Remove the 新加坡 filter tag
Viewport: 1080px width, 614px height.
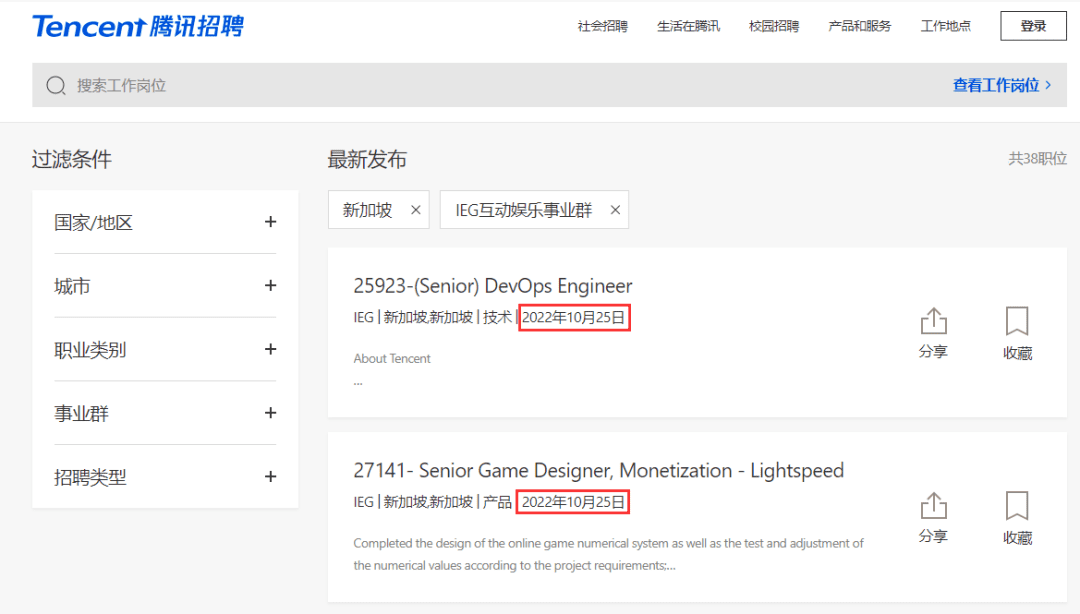(416, 210)
